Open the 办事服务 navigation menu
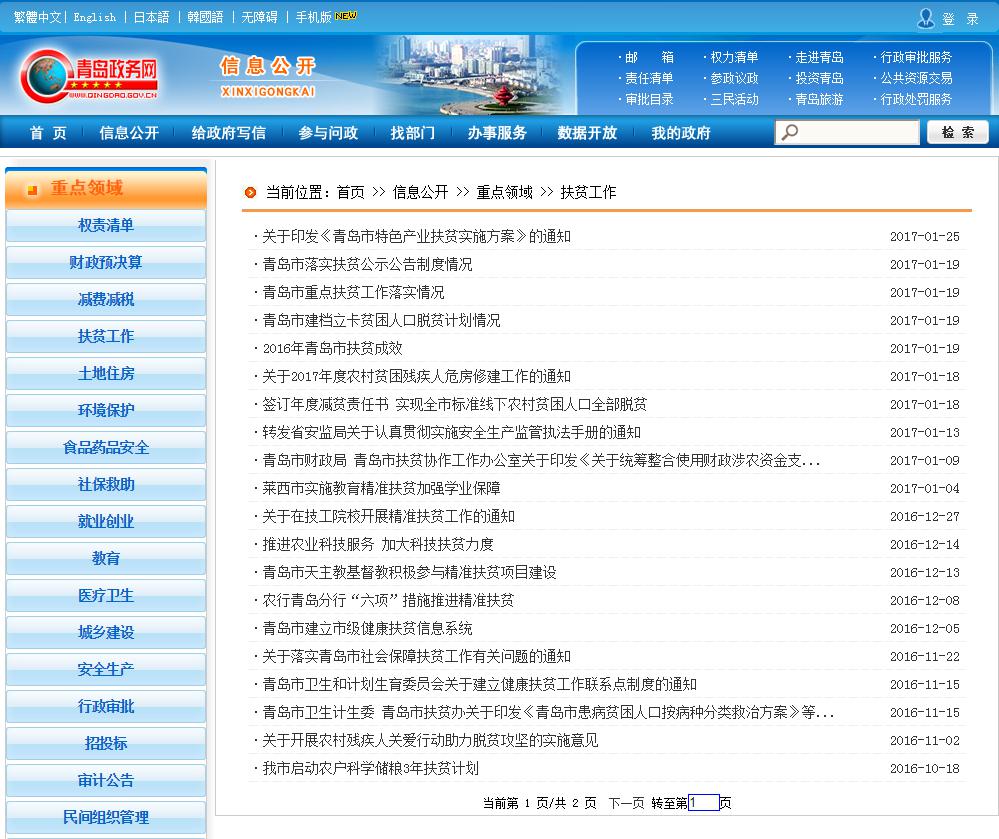 [496, 133]
